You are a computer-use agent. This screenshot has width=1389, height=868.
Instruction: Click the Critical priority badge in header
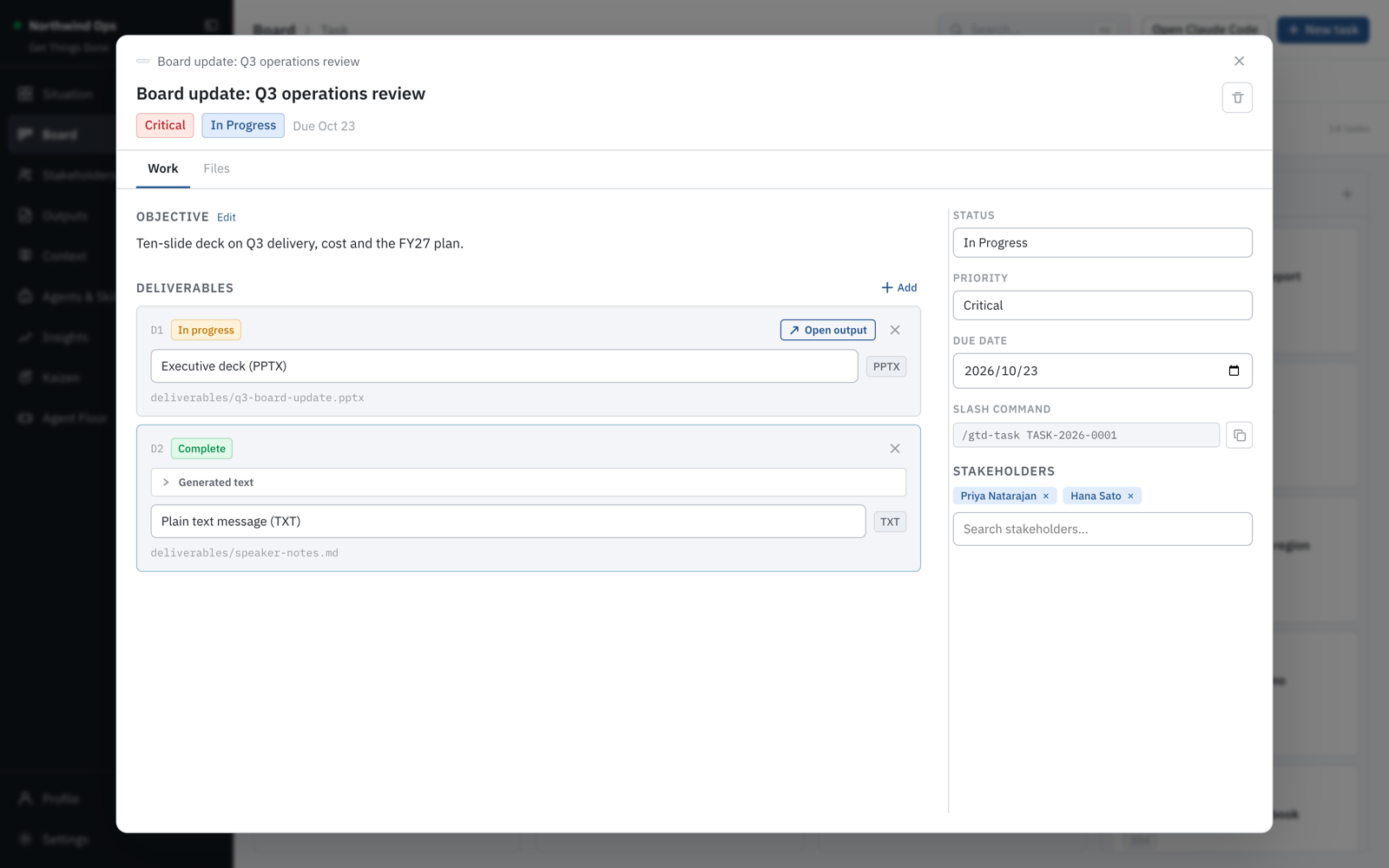tap(165, 125)
